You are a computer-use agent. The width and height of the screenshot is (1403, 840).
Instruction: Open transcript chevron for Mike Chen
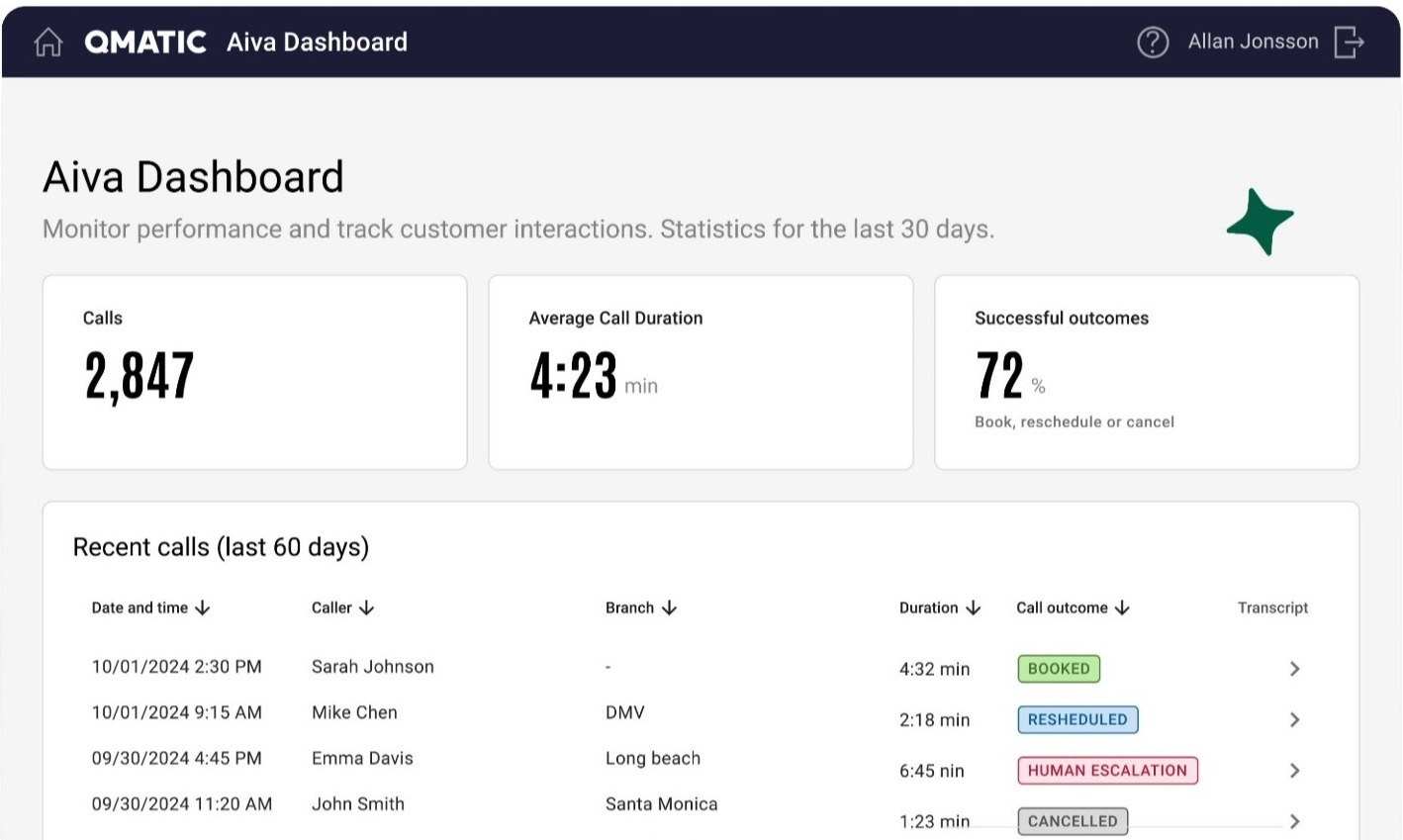click(x=1294, y=719)
